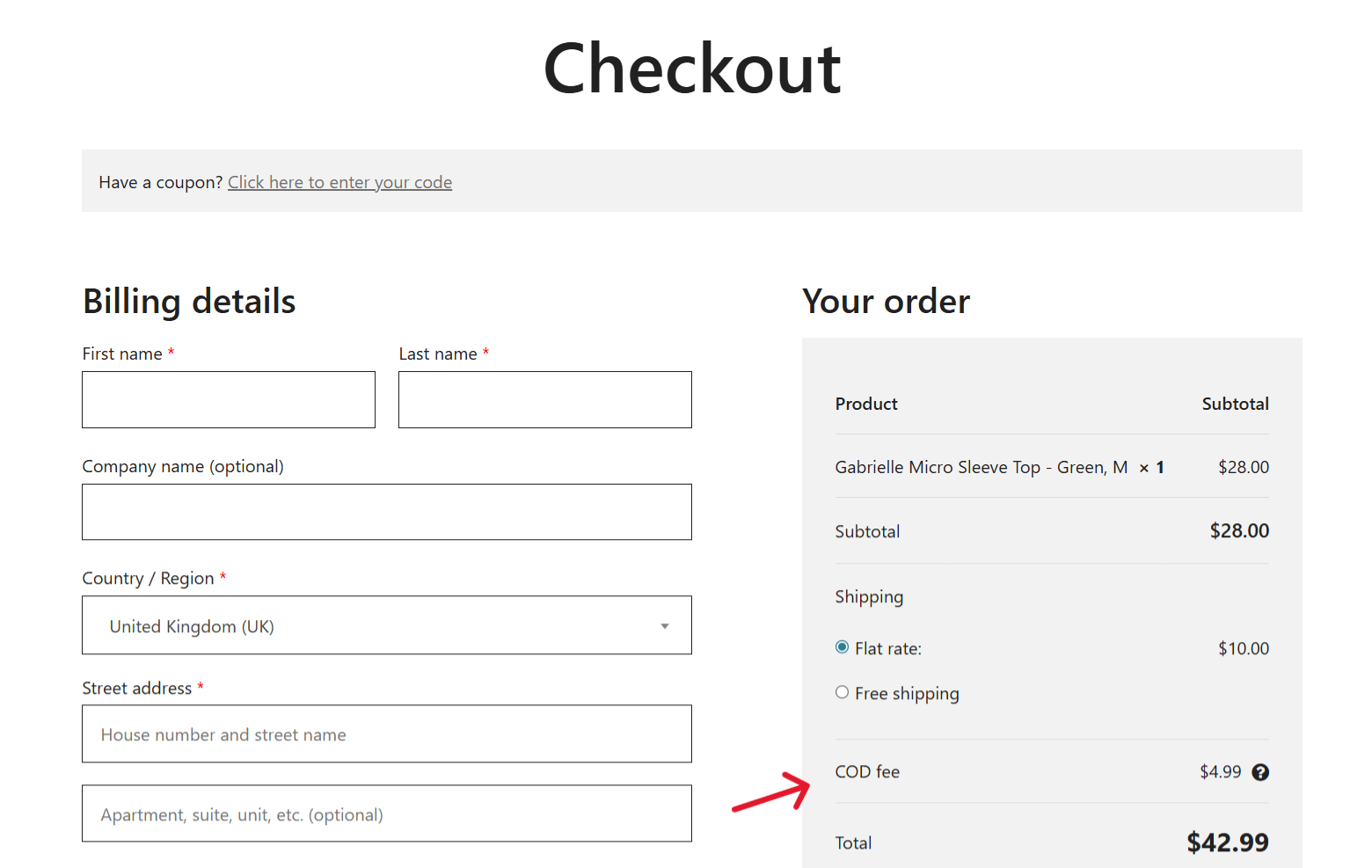Click the house number and street name field
The width and height of the screenshot is (1372, 868).
(387, 733)
